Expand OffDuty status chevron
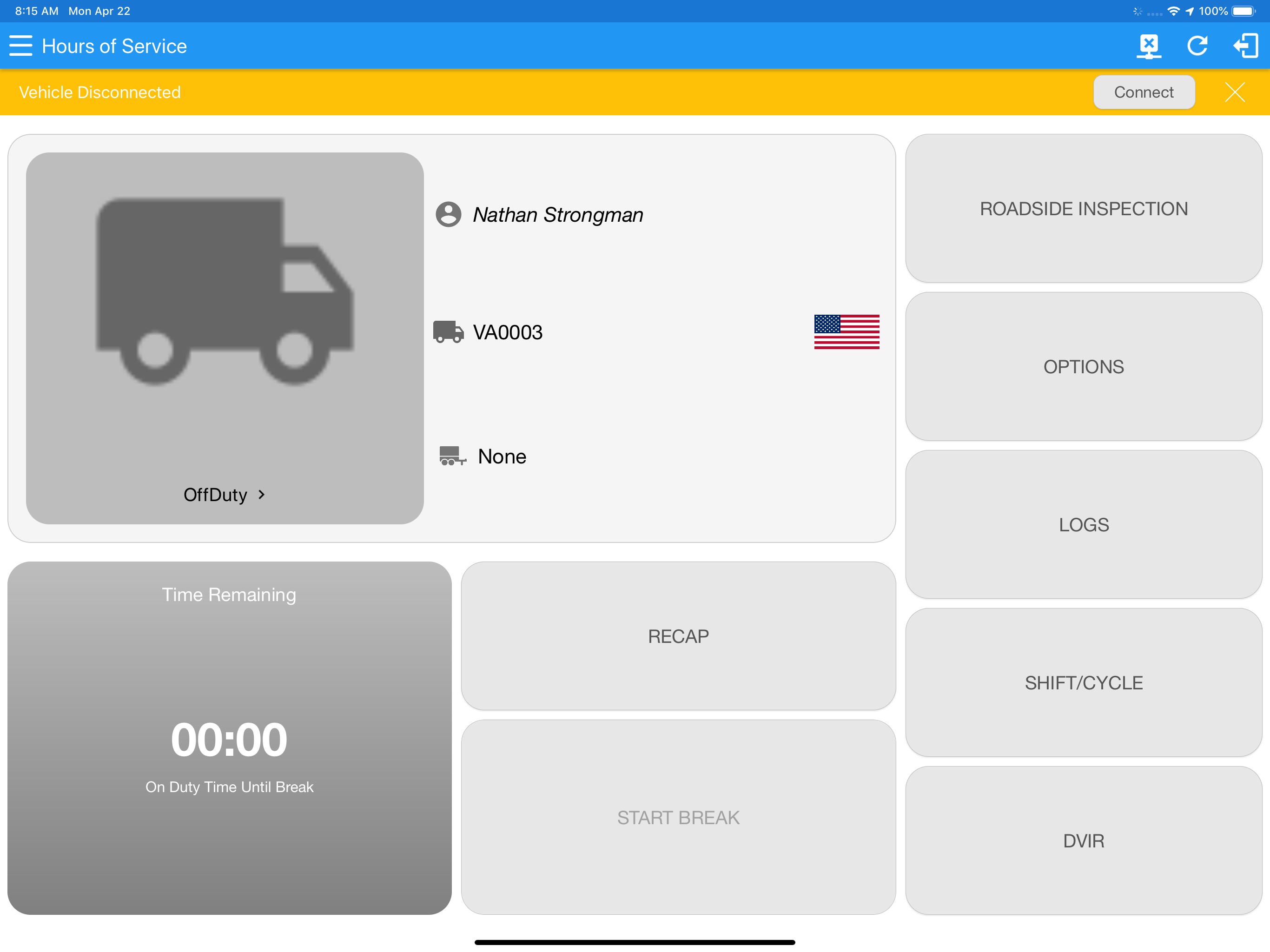 [262, 495]
